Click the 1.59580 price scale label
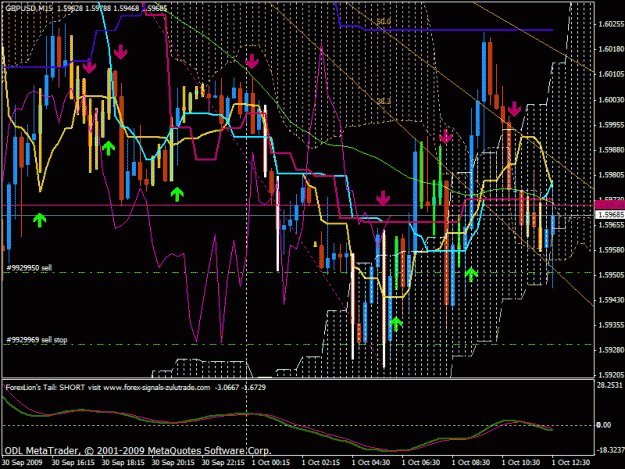The width and height of the screenshot is (625, 469). tap(611, 250)
